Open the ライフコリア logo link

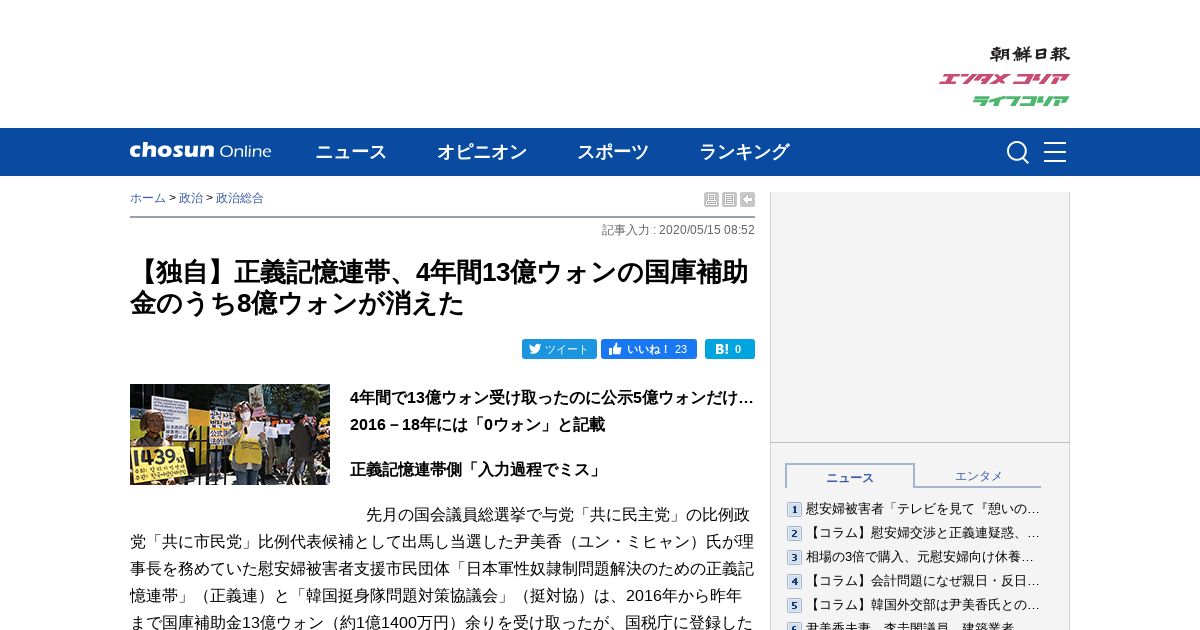[x=1020, y=101]
